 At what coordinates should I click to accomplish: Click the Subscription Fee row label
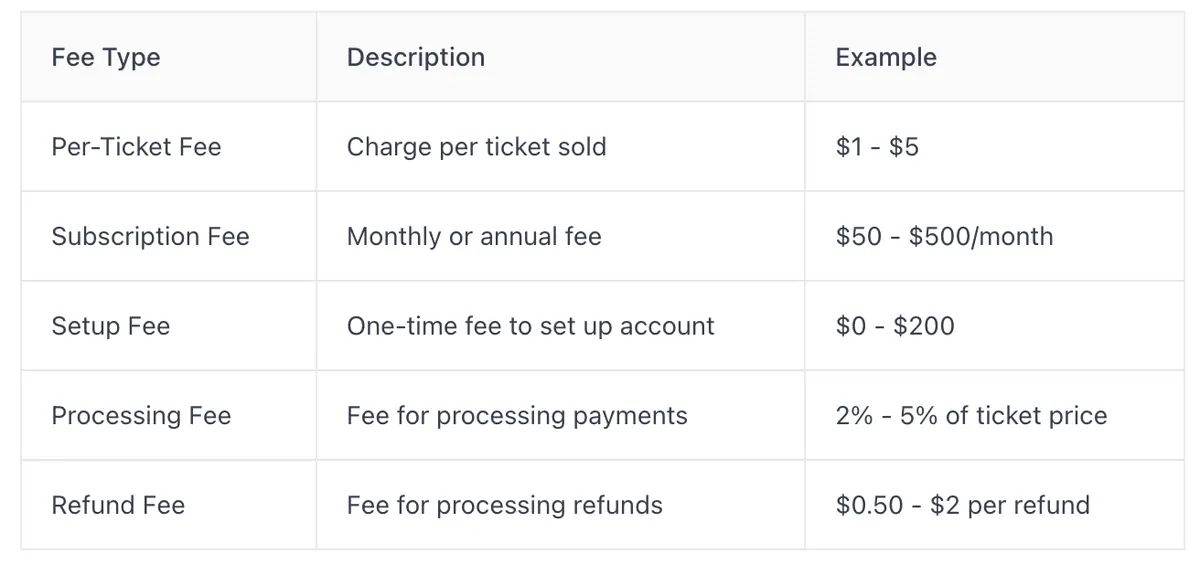tap(150, 237)
